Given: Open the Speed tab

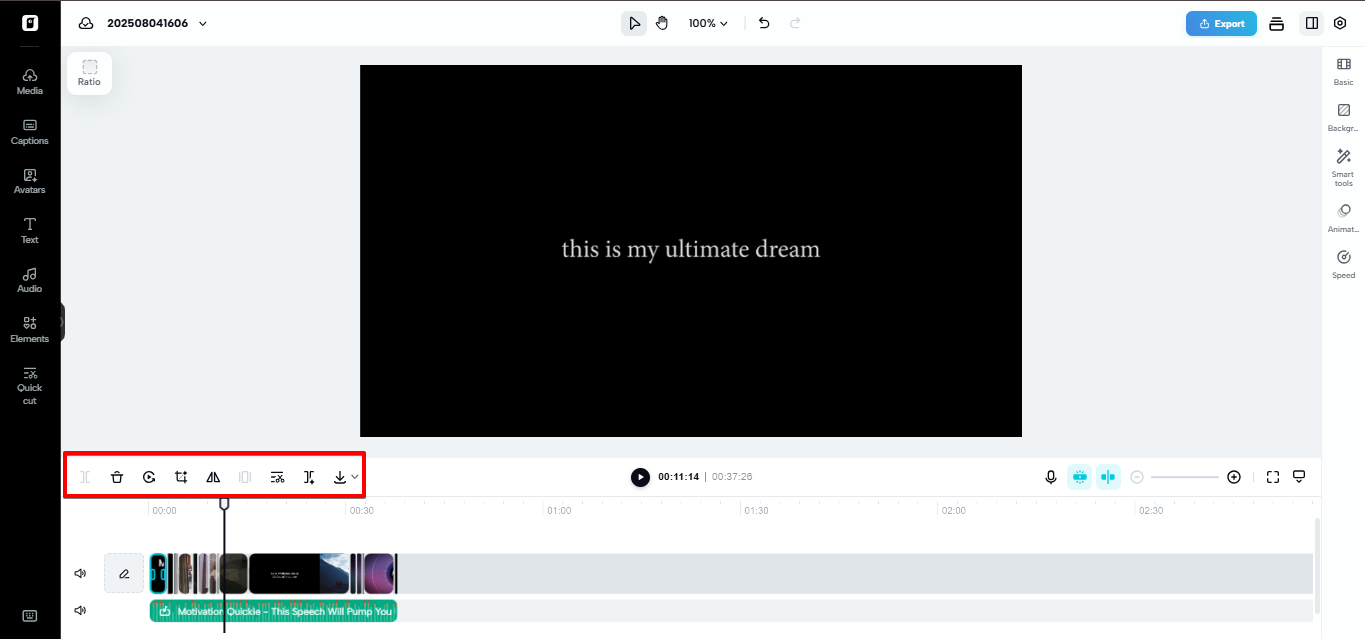Looking at the screenshot, I should click(1343, 265).
